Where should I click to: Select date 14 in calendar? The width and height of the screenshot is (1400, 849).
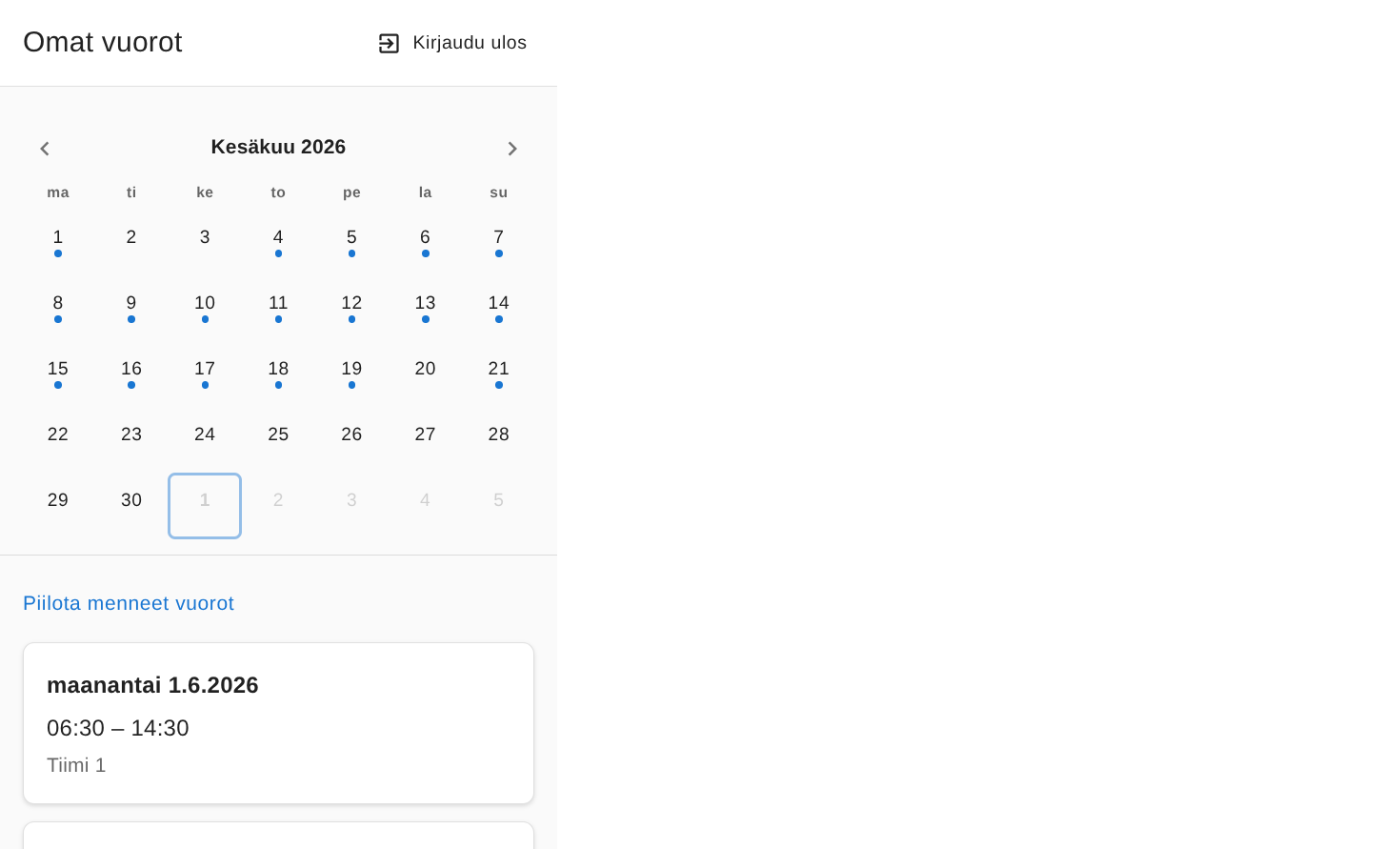(x=499, y=309)
